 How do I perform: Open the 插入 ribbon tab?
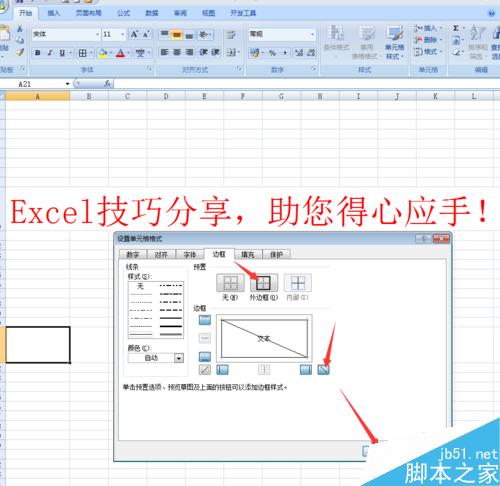54,13
